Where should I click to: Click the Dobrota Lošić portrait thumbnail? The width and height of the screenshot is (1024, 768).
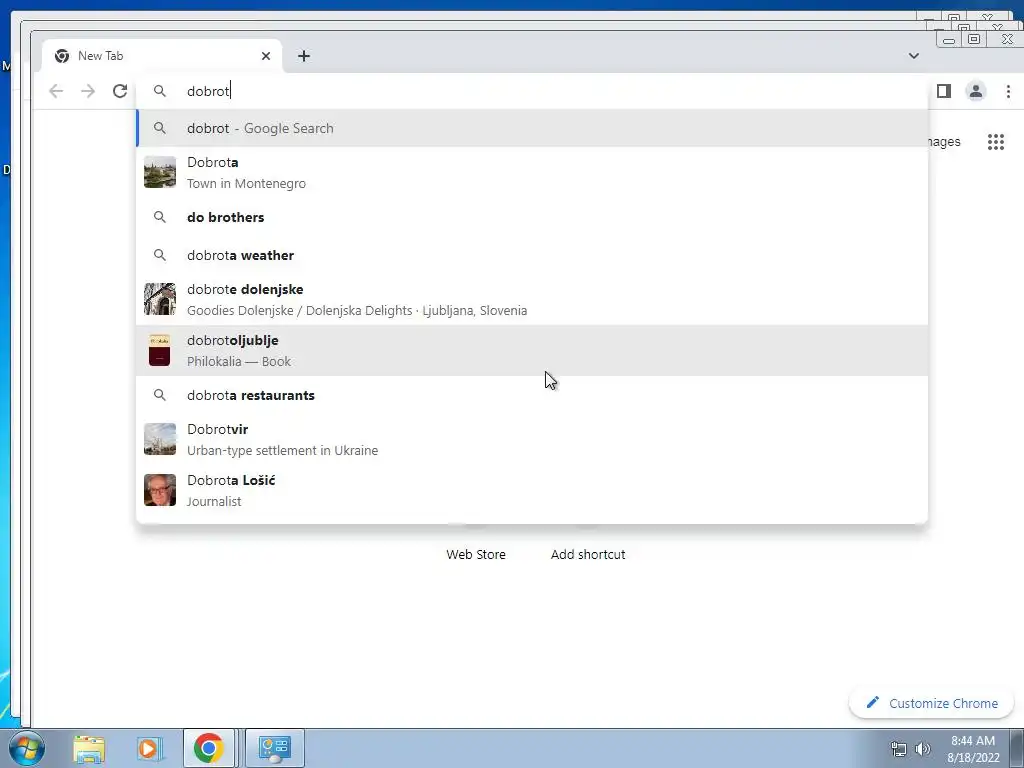pos(160,490)
